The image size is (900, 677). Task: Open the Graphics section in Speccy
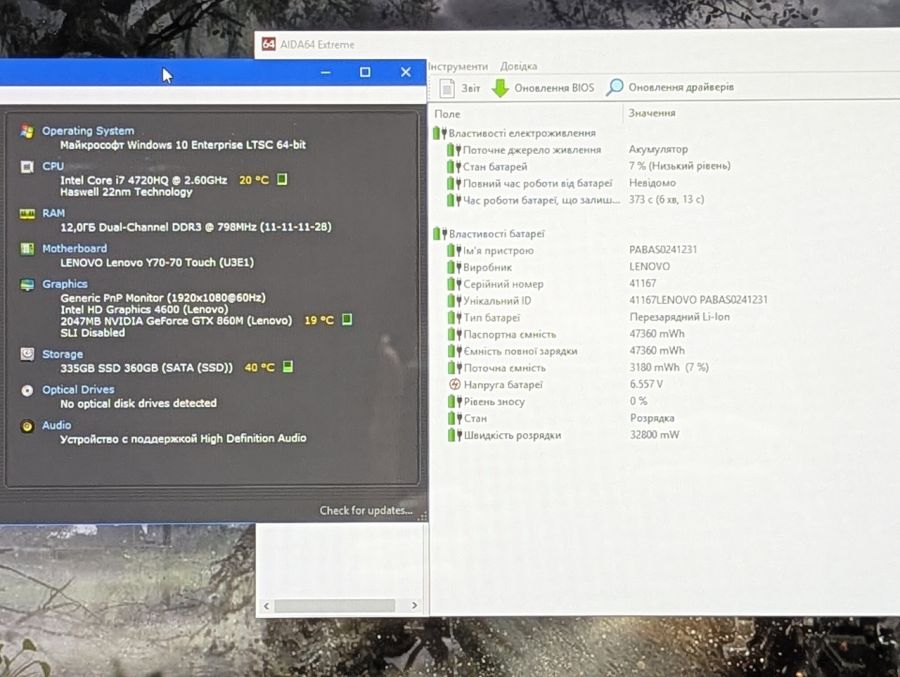click(x=65, y=284)
